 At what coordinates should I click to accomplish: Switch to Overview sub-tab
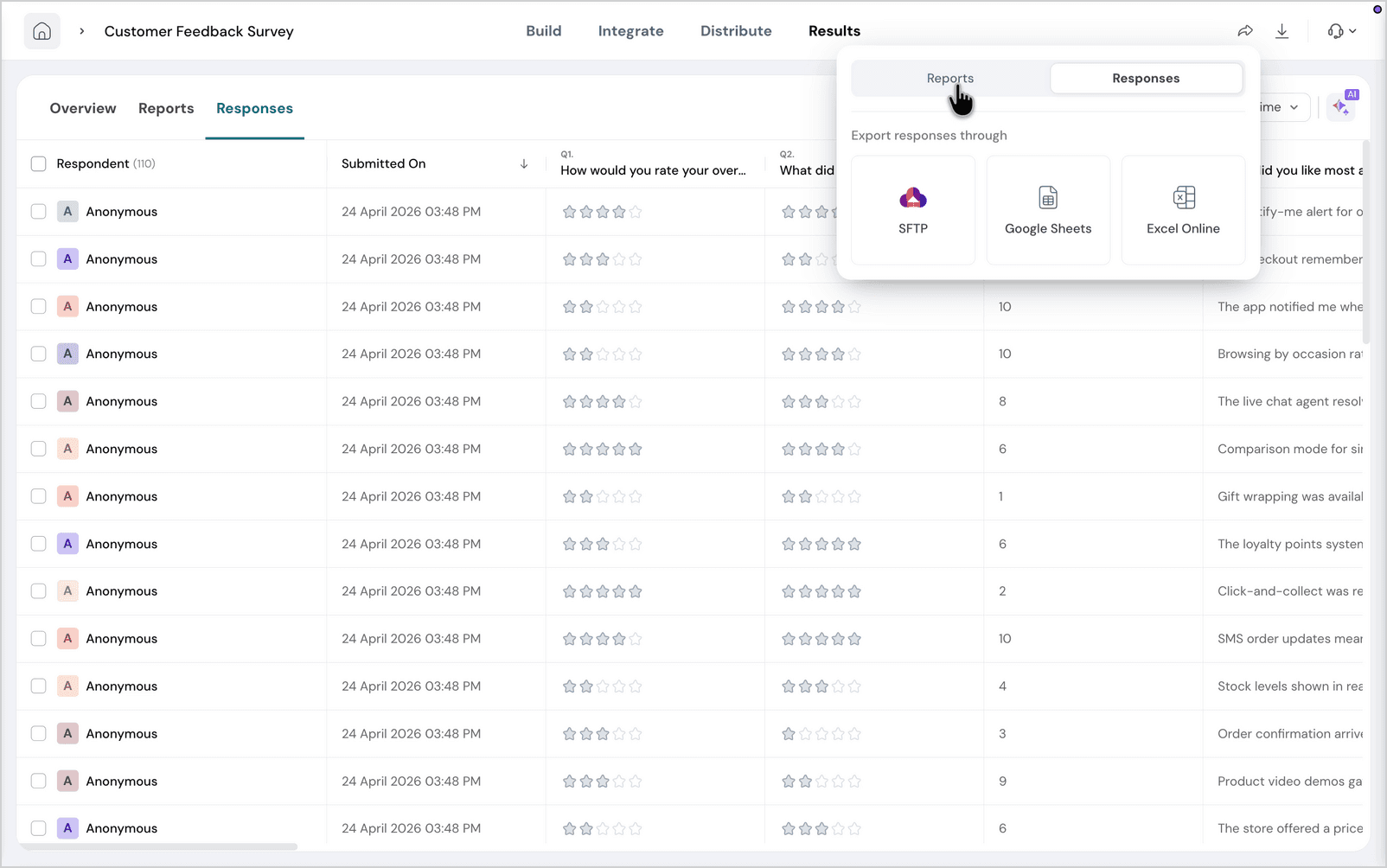83,108
